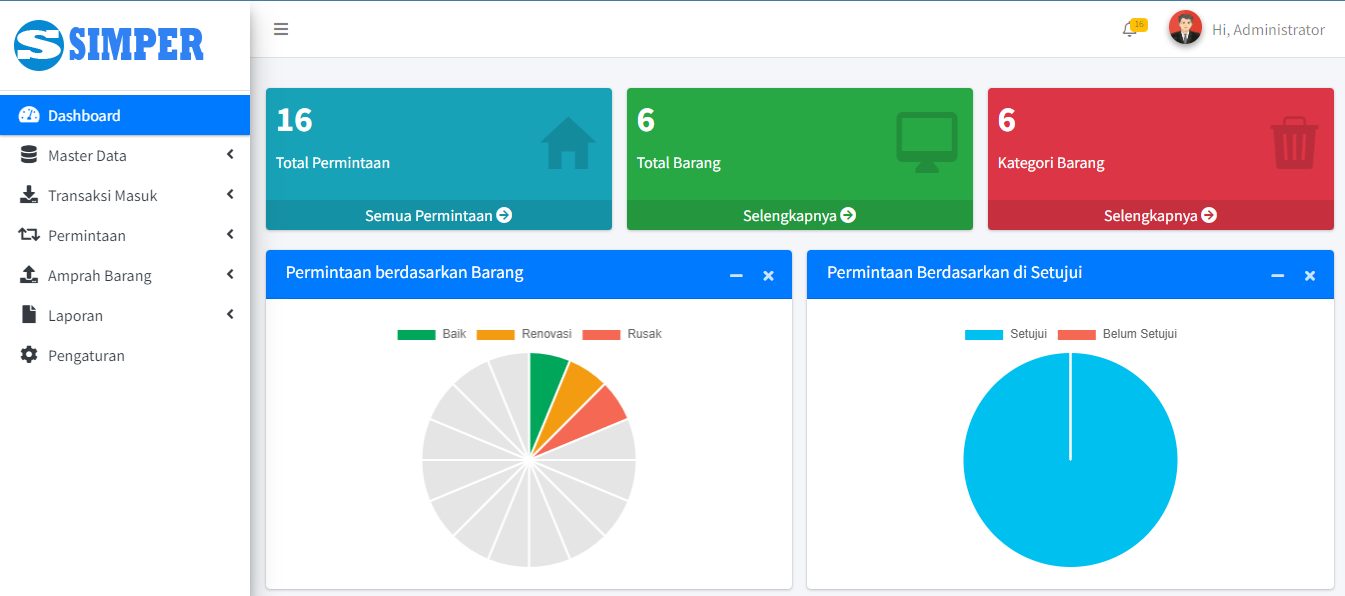The height and width of the screenshot is (596, 1345).
Task: Click the arrow icon beside Semua Permintaan
Action: pyautogui.click(x=504, y=215)
